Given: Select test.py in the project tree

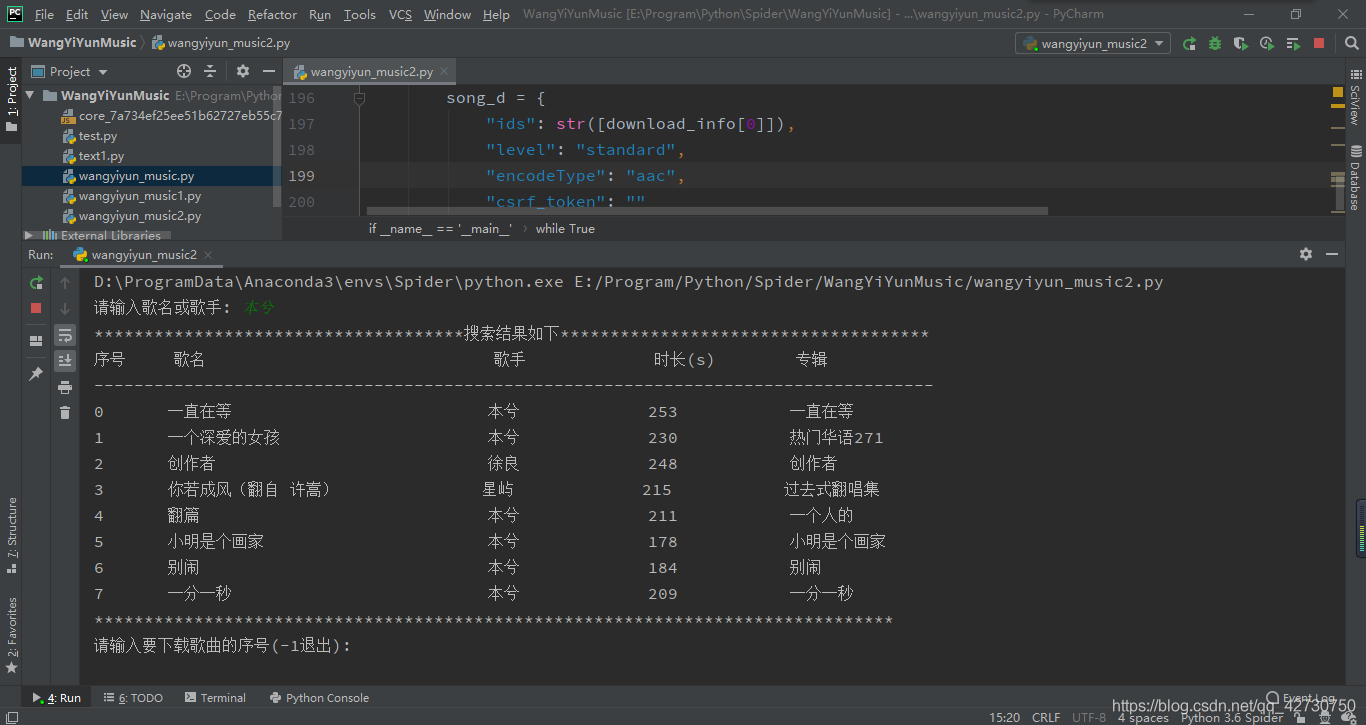Looking at the screenshot, I should tap(98, 136).
